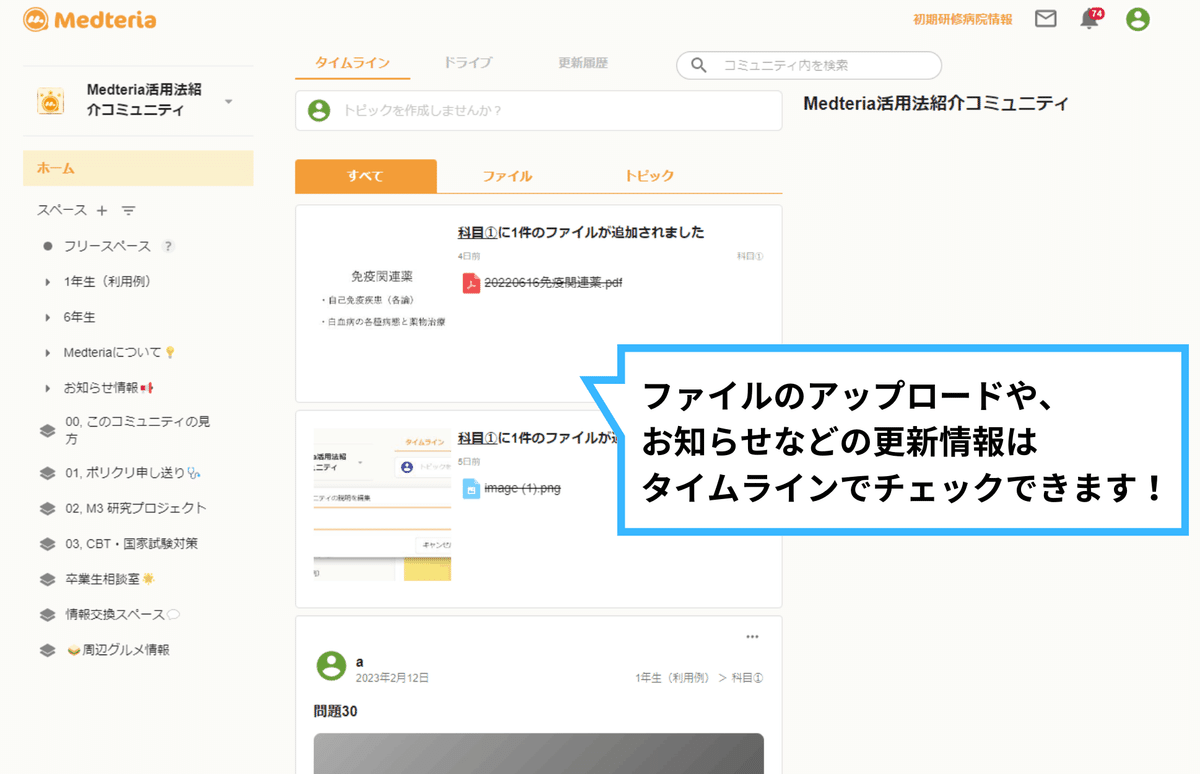
Task: Open the 周辺グルメ情報 space
Action: coord(117,650)
